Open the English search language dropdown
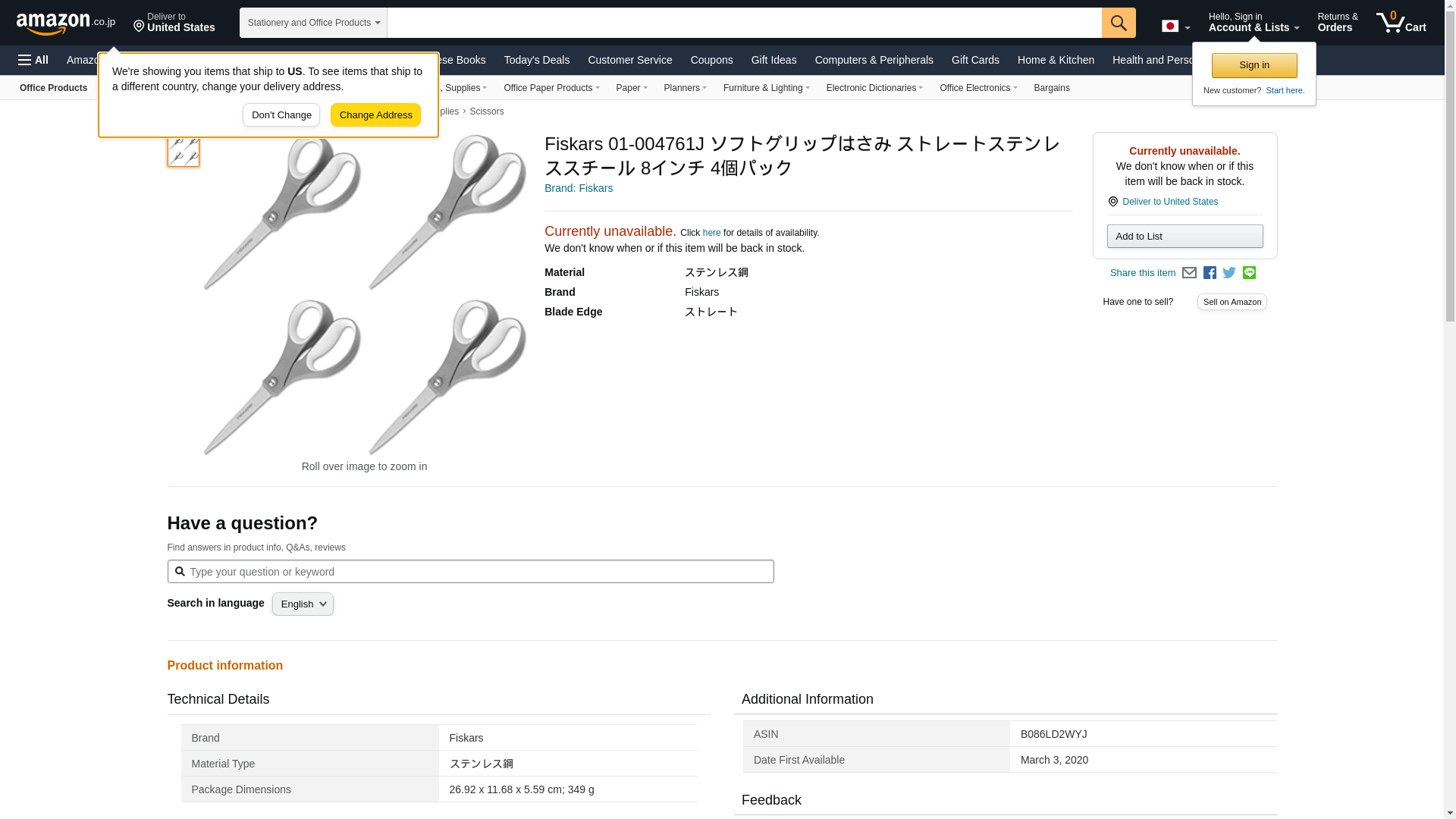 coord(303,604)
